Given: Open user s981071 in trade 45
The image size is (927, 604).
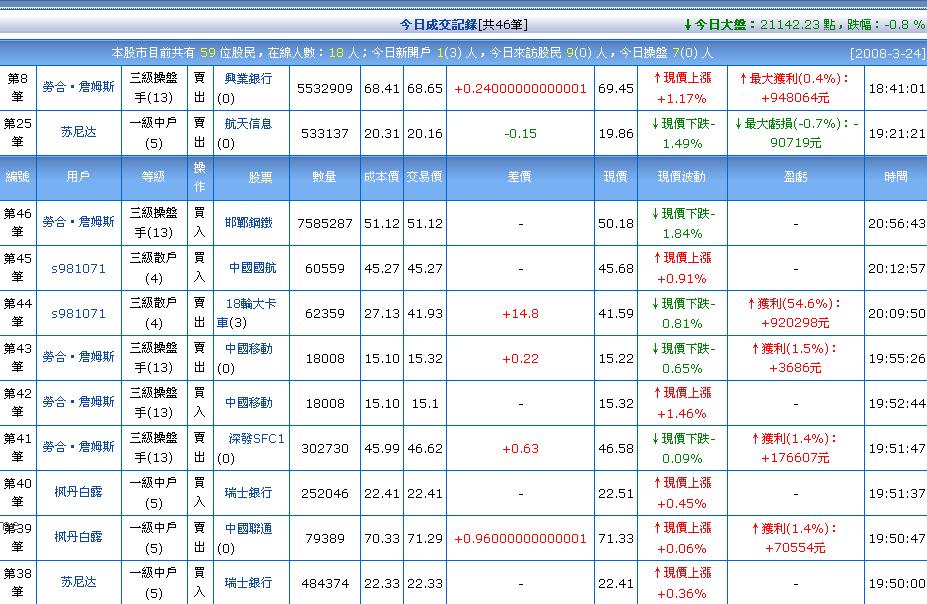Looking at the screenshot, I should tap(78, 268).
